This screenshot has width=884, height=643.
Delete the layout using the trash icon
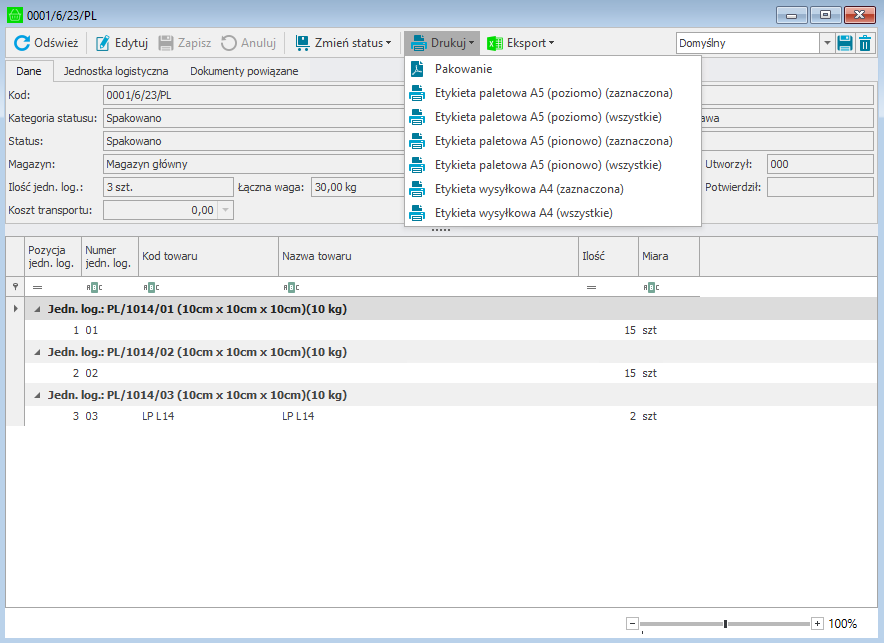pyautogui.click(x=866, y=43)
